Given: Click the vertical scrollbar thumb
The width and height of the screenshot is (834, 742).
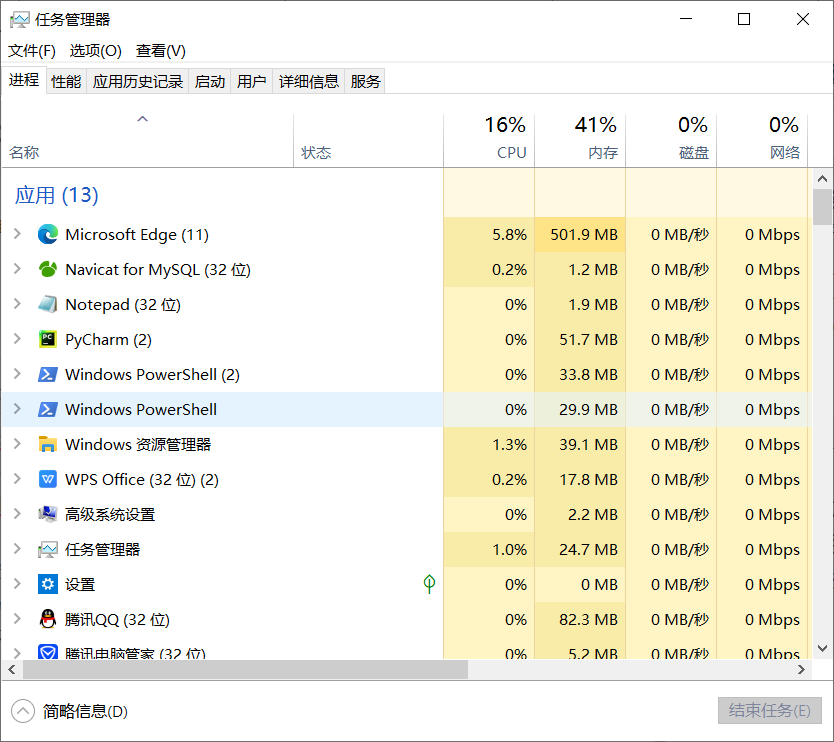Looking at the screenshot, I should click(x=823, y=207).
